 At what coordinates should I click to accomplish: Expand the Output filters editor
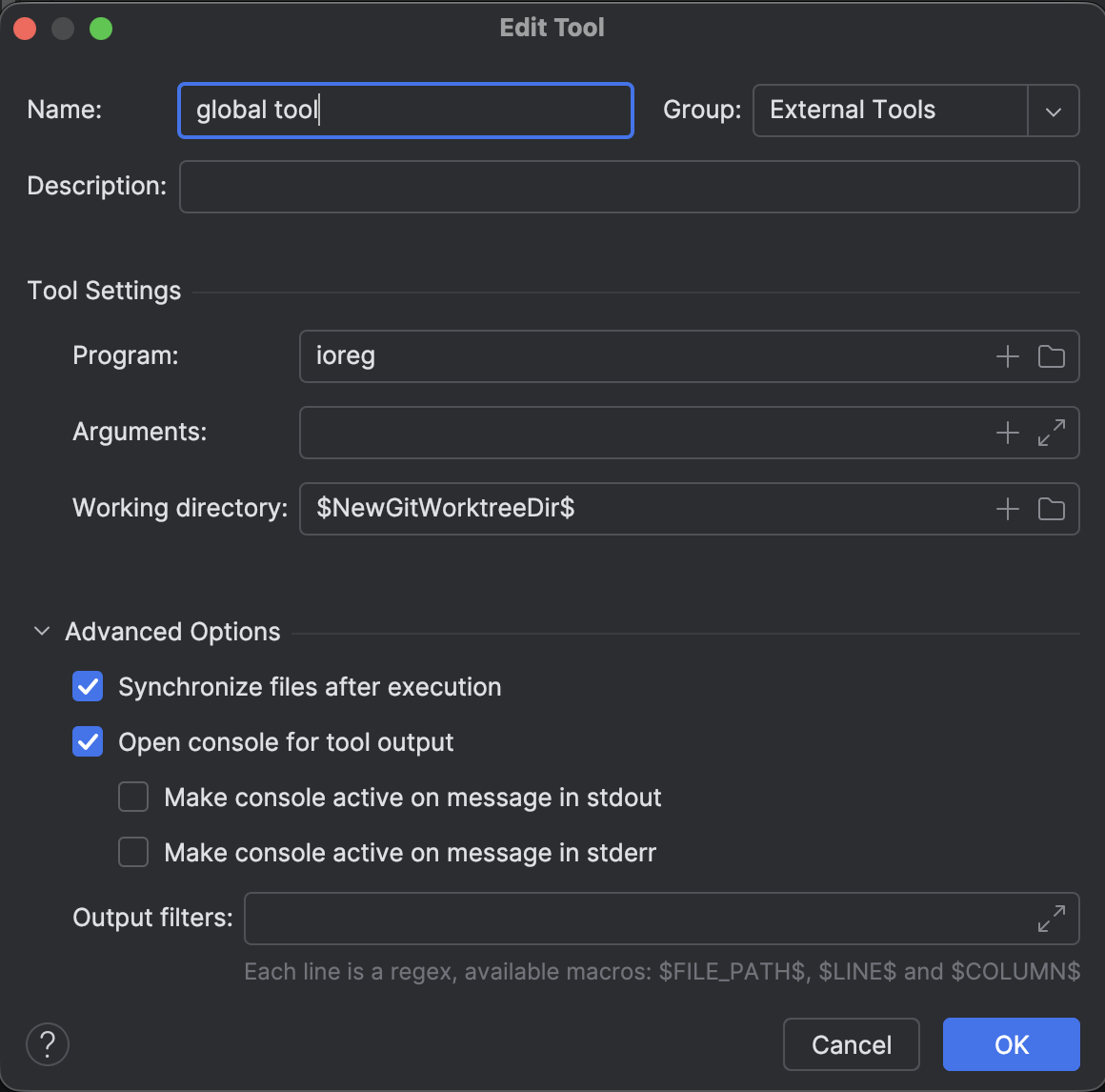[x=1051, y=919]
